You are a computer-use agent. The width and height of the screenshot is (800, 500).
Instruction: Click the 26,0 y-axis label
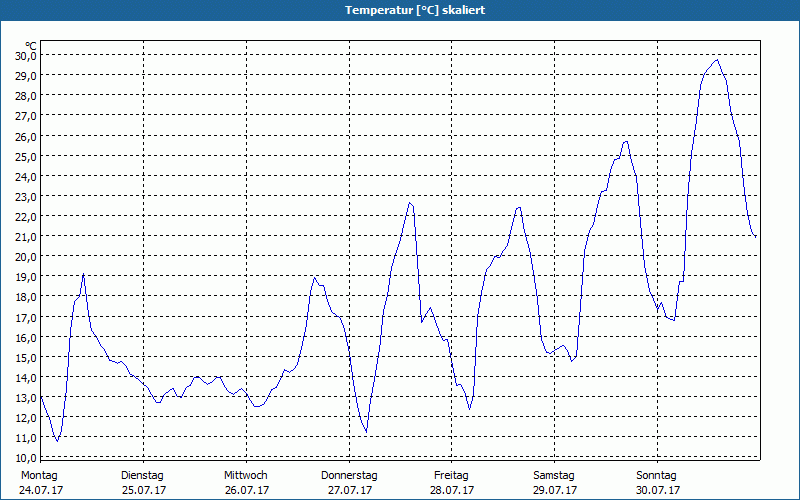pos(26,137)
